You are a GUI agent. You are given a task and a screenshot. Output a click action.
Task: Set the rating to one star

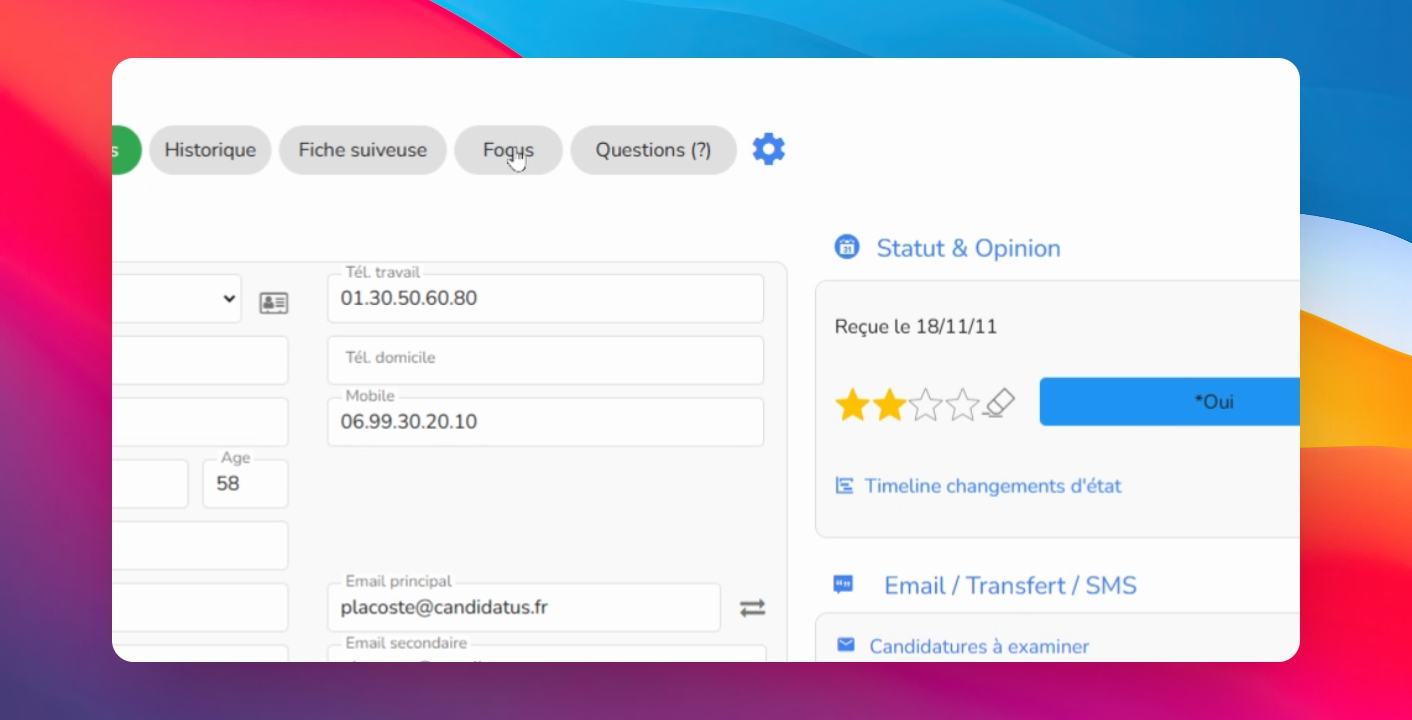[852, 405]
